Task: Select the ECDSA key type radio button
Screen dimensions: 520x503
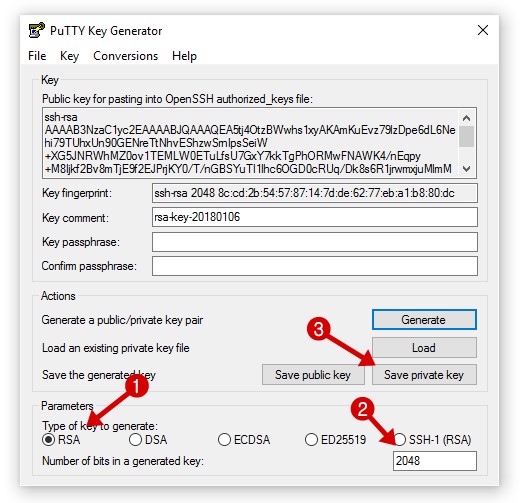Action: (x=224, y=440)
